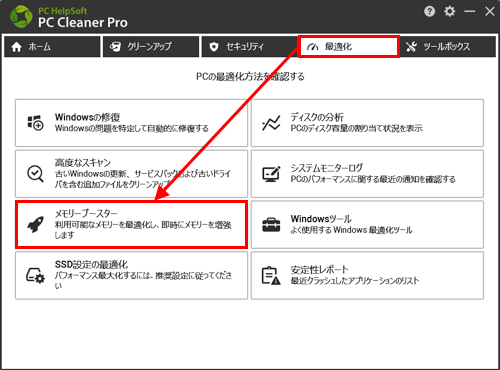The height and width of the screenshot is (370, 500).
Task: Click the よく使用する Windows 最適化ツール text
Action: click(x=351, y=230)
